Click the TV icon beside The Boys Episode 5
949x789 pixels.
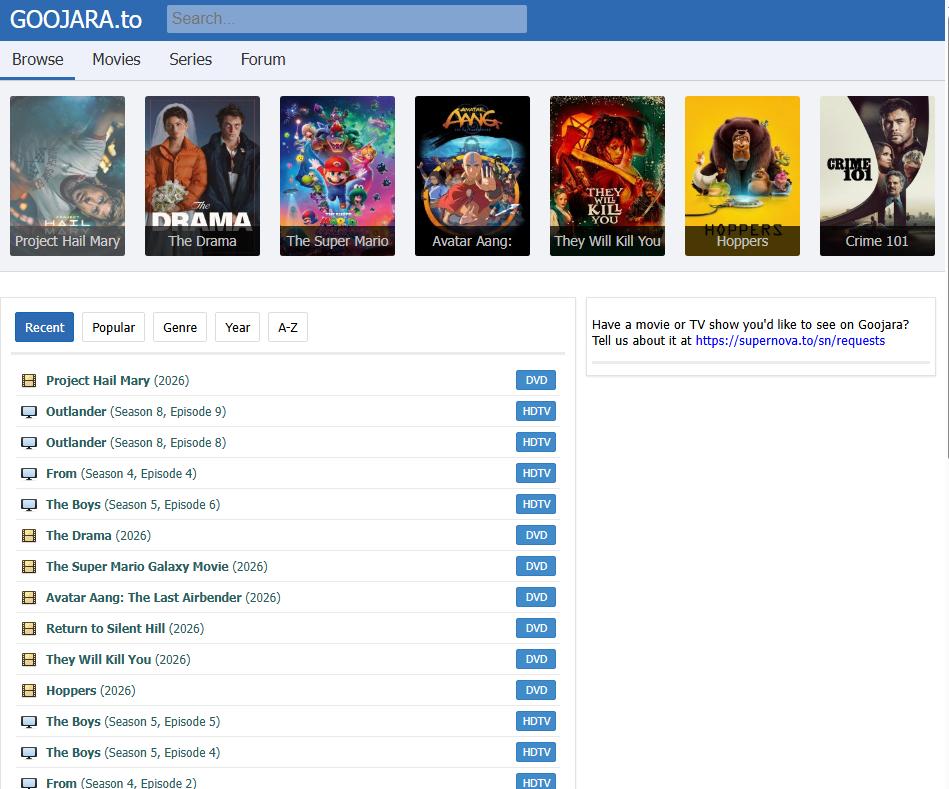coord(28,721)
